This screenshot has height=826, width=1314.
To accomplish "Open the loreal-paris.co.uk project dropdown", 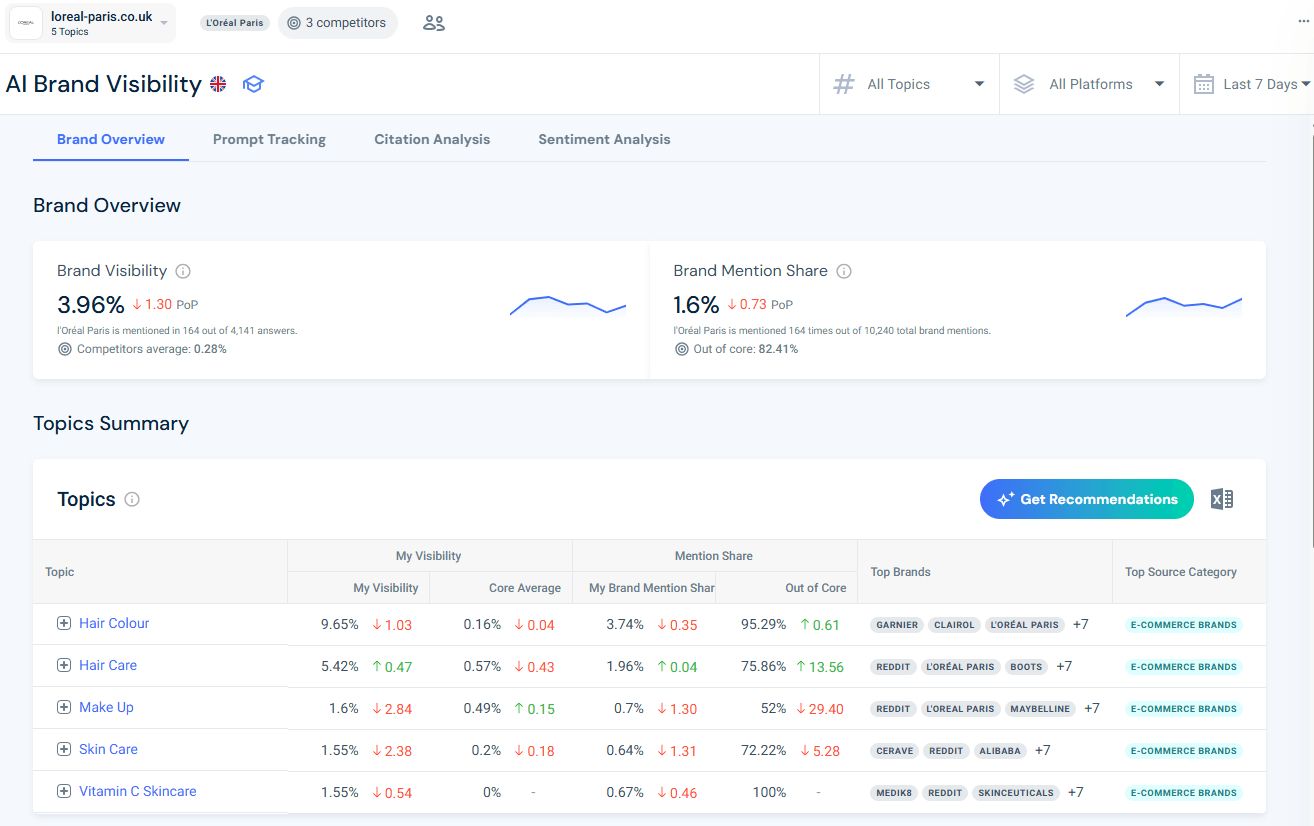I will [92, 23].
